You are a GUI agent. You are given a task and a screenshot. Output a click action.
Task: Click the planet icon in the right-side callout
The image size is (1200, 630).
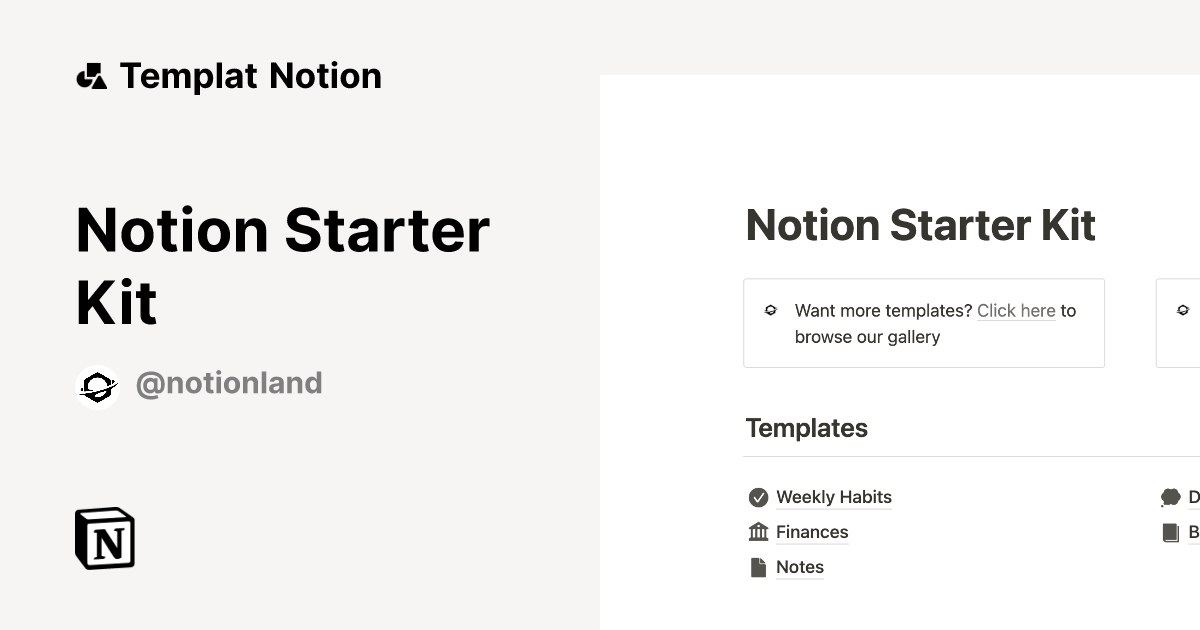(x=1183, y=310)
